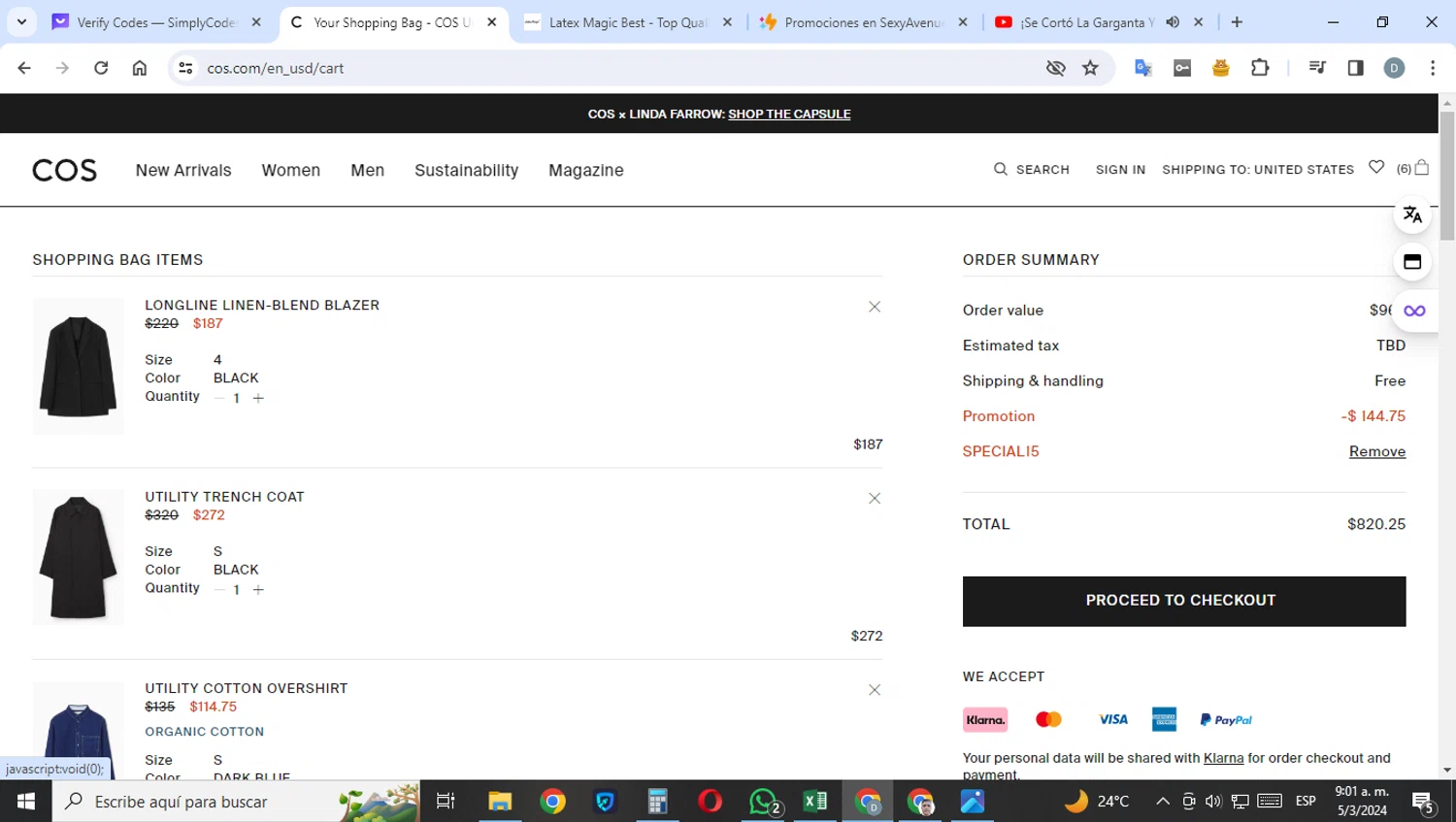Image resolution: width=1456 pixels, height=822 pixels.
Task: Remove the SPECIAL15 promo code
Action: coord(1377,451)
